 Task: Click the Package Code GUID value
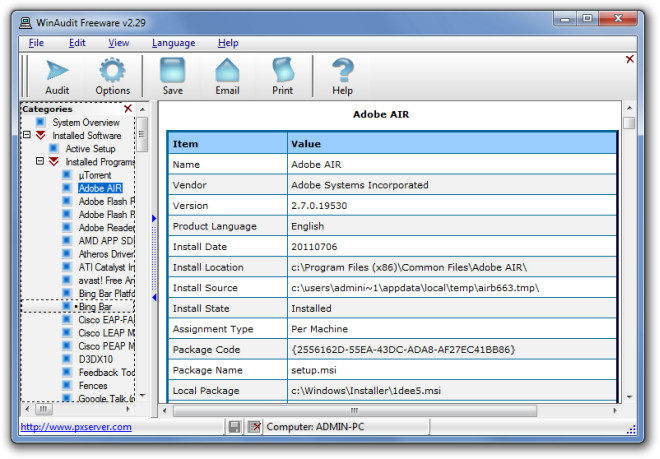(x=403, y=350)
